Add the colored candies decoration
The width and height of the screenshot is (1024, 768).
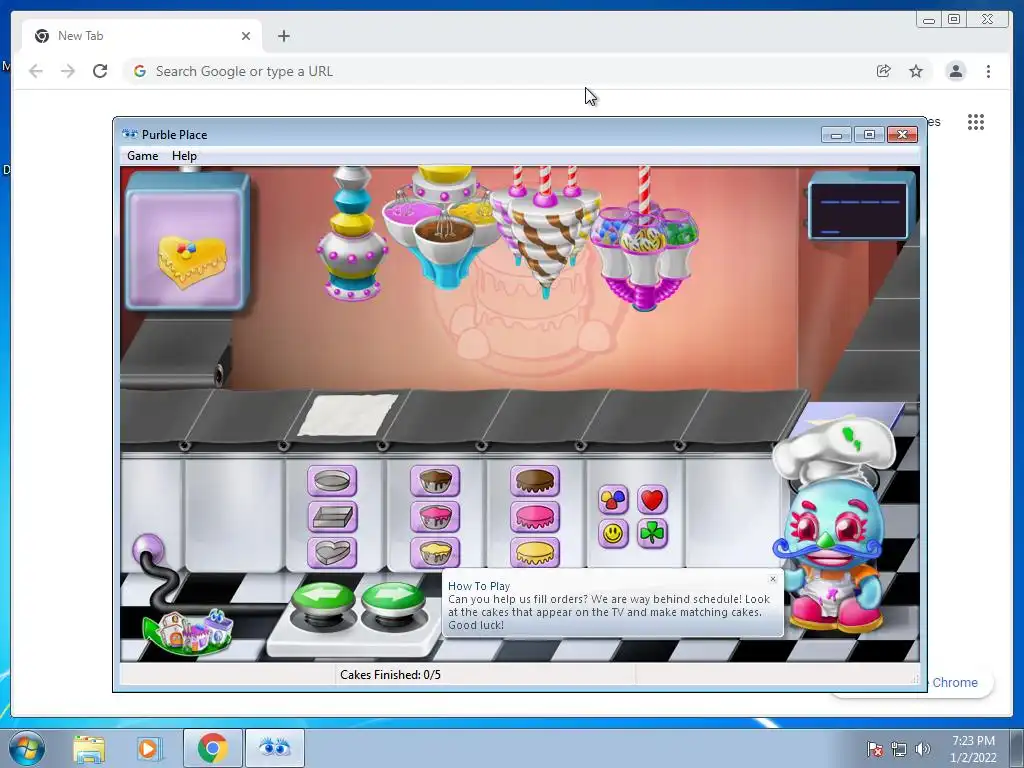613,500
